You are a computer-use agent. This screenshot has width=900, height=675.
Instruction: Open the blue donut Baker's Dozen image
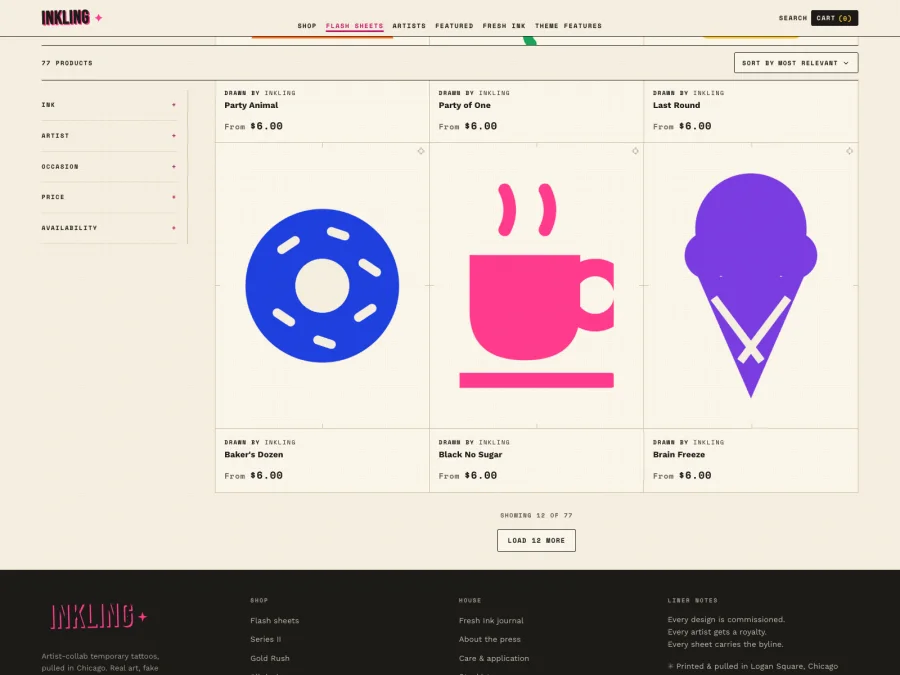(x=322, y=285)
